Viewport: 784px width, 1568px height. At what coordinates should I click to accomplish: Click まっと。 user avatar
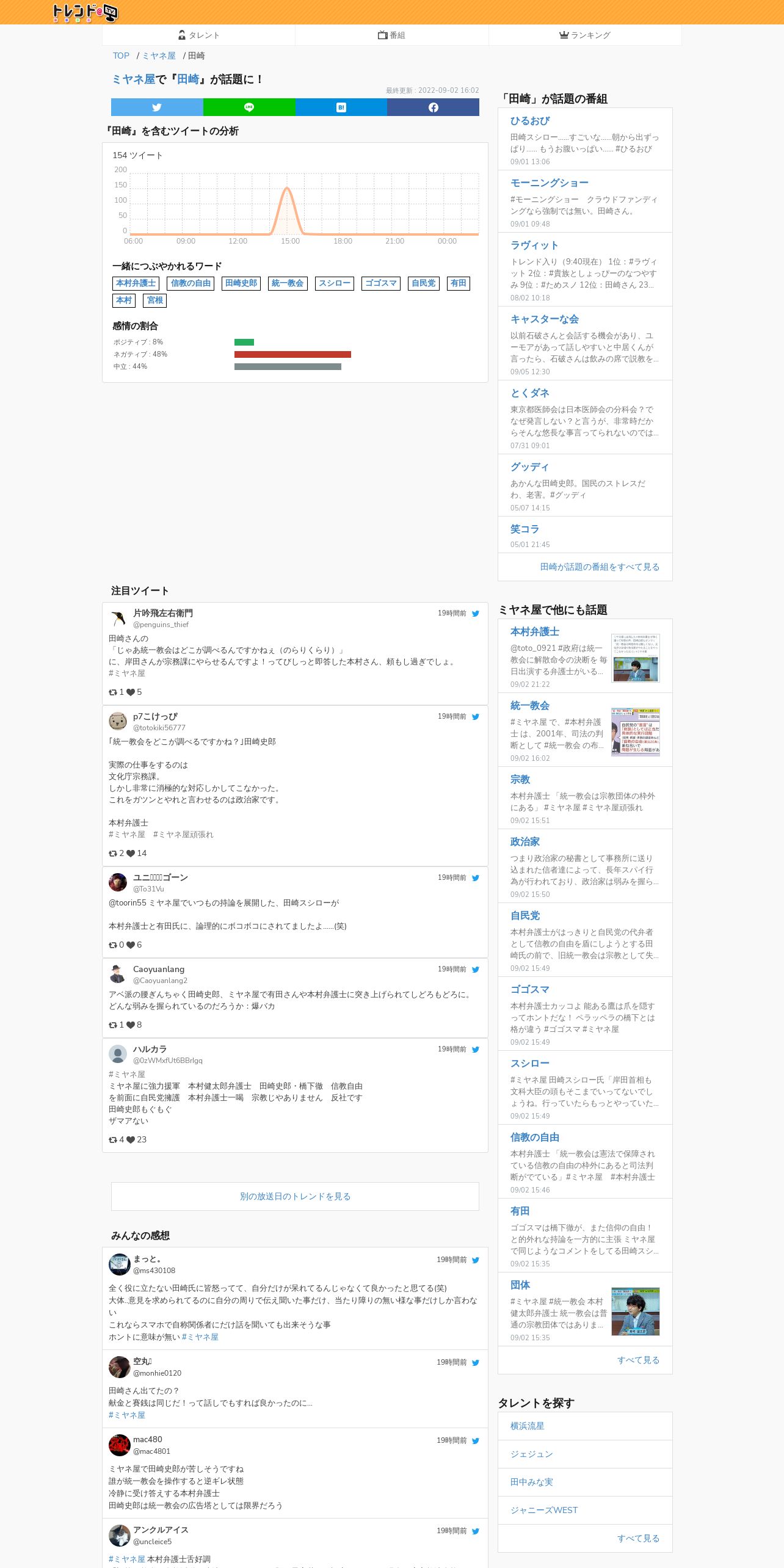[x=120, y=1265]
